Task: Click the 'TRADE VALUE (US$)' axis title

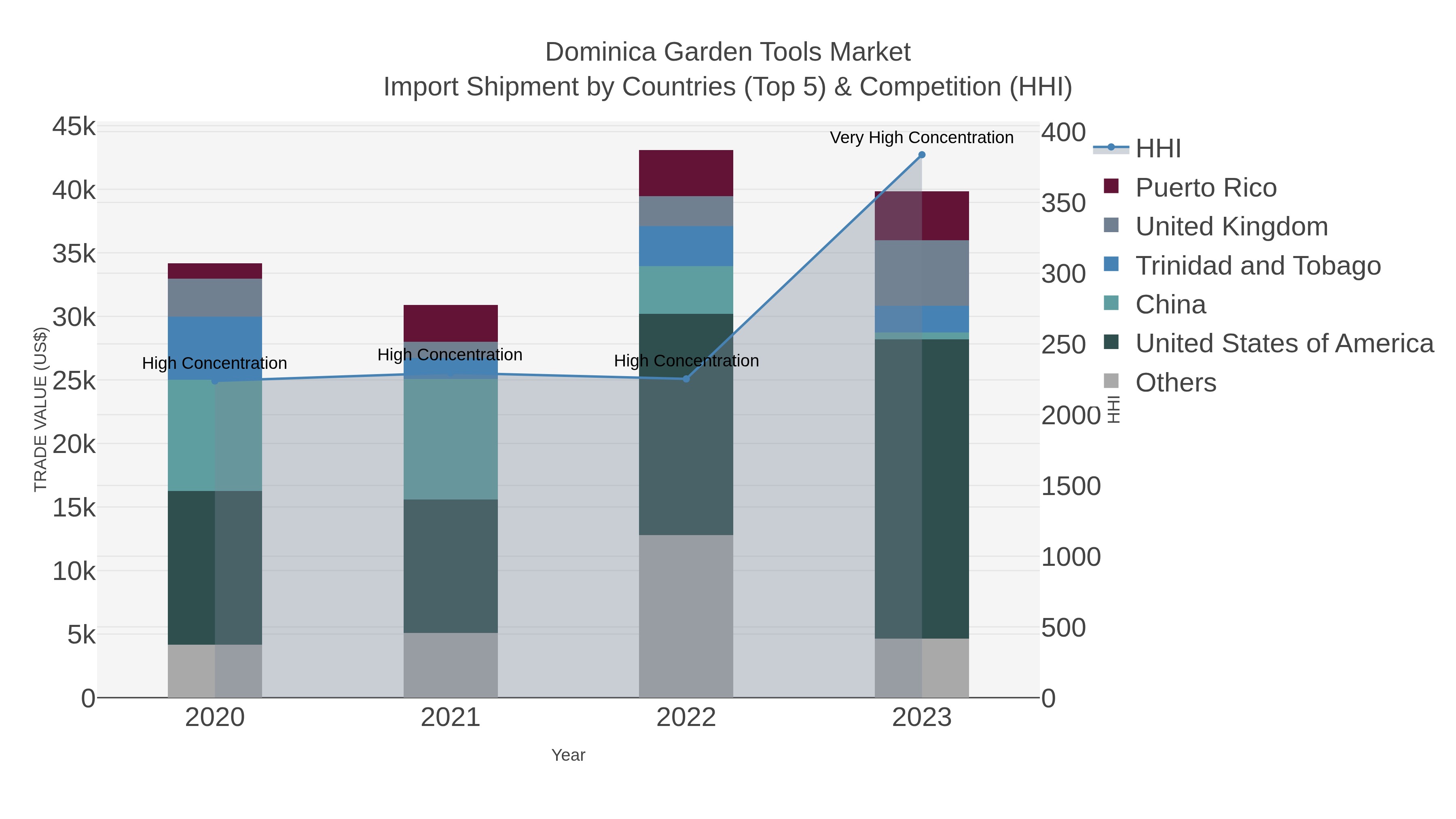Action: click(41, 410)
